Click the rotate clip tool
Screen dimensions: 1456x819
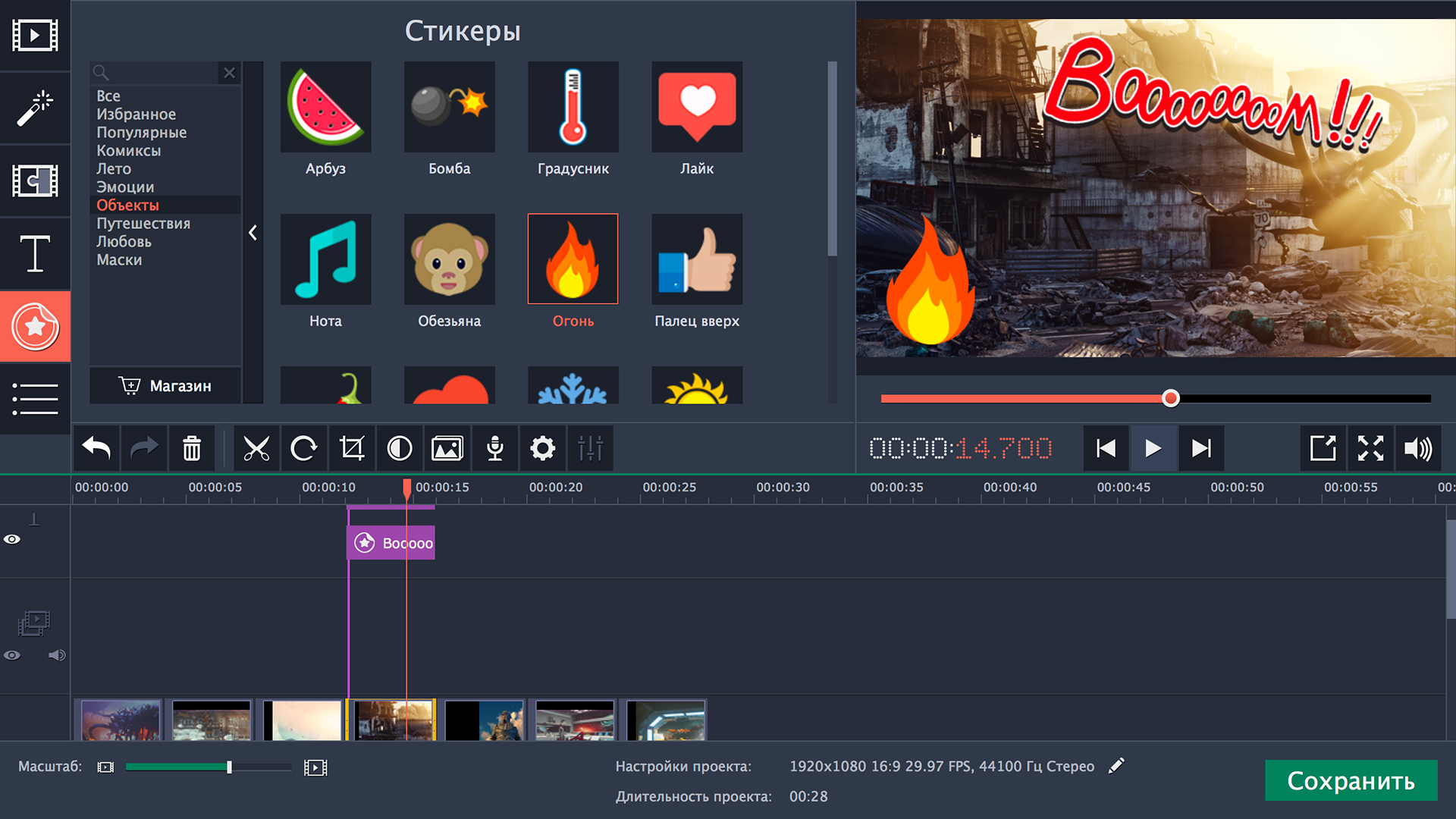(x=303, y=449)
